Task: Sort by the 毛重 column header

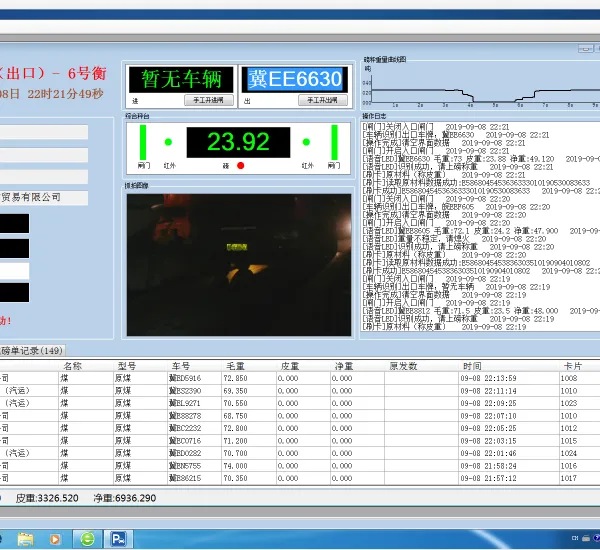Action: coord(235,366)
